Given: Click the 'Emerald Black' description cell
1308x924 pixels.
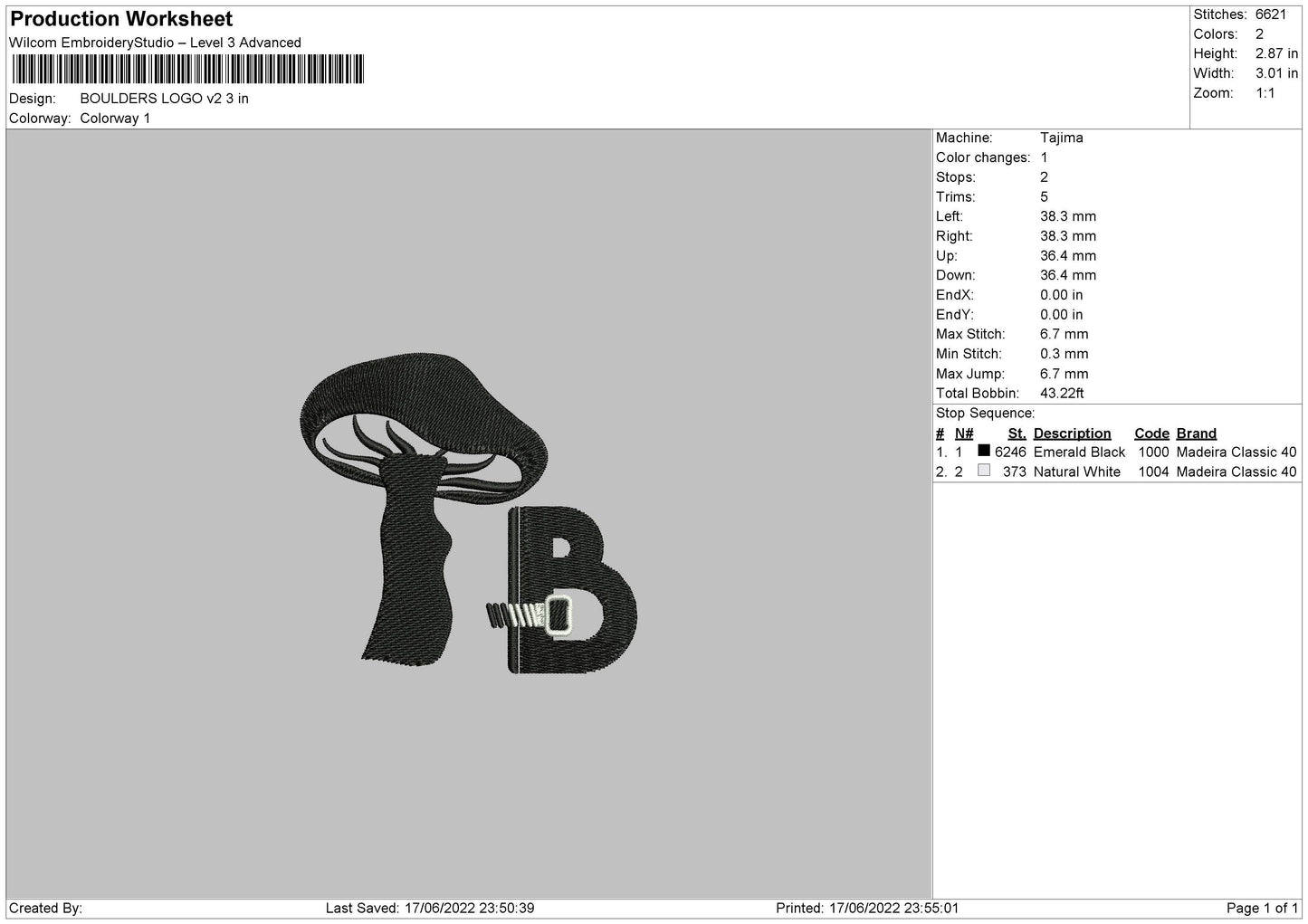Looking at the screenshot, I should coord(1079,452).
